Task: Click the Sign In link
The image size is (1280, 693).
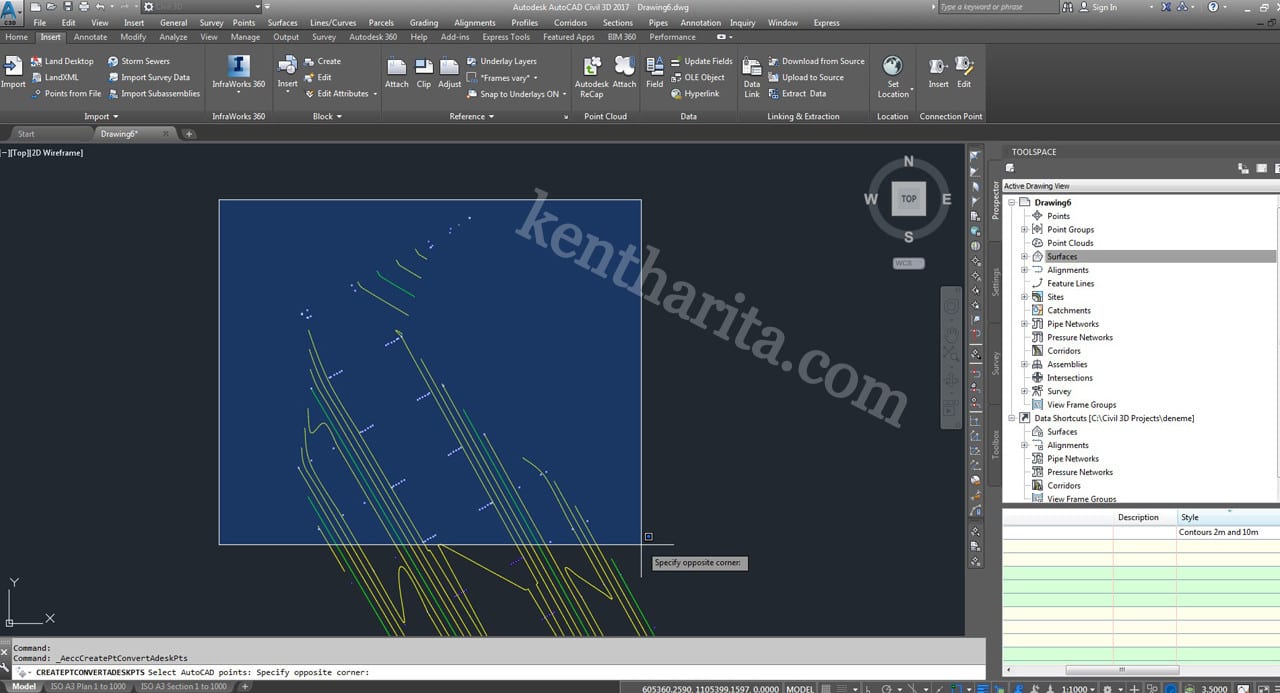Action: point(1104,7)
